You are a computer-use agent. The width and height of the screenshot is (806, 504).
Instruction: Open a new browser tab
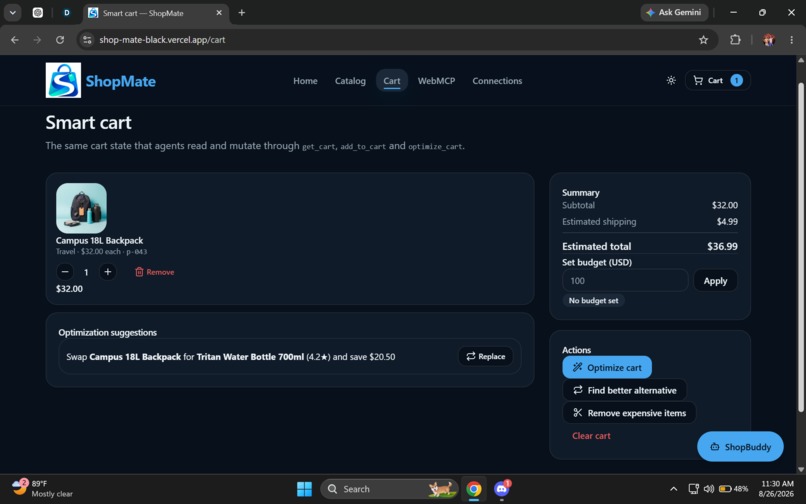(242, 13)
